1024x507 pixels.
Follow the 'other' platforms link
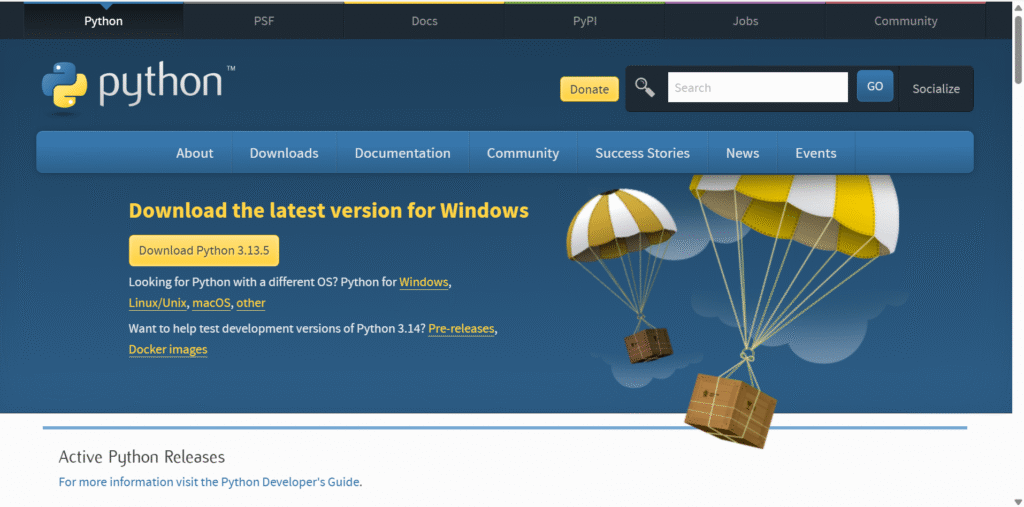pos(251,303)
